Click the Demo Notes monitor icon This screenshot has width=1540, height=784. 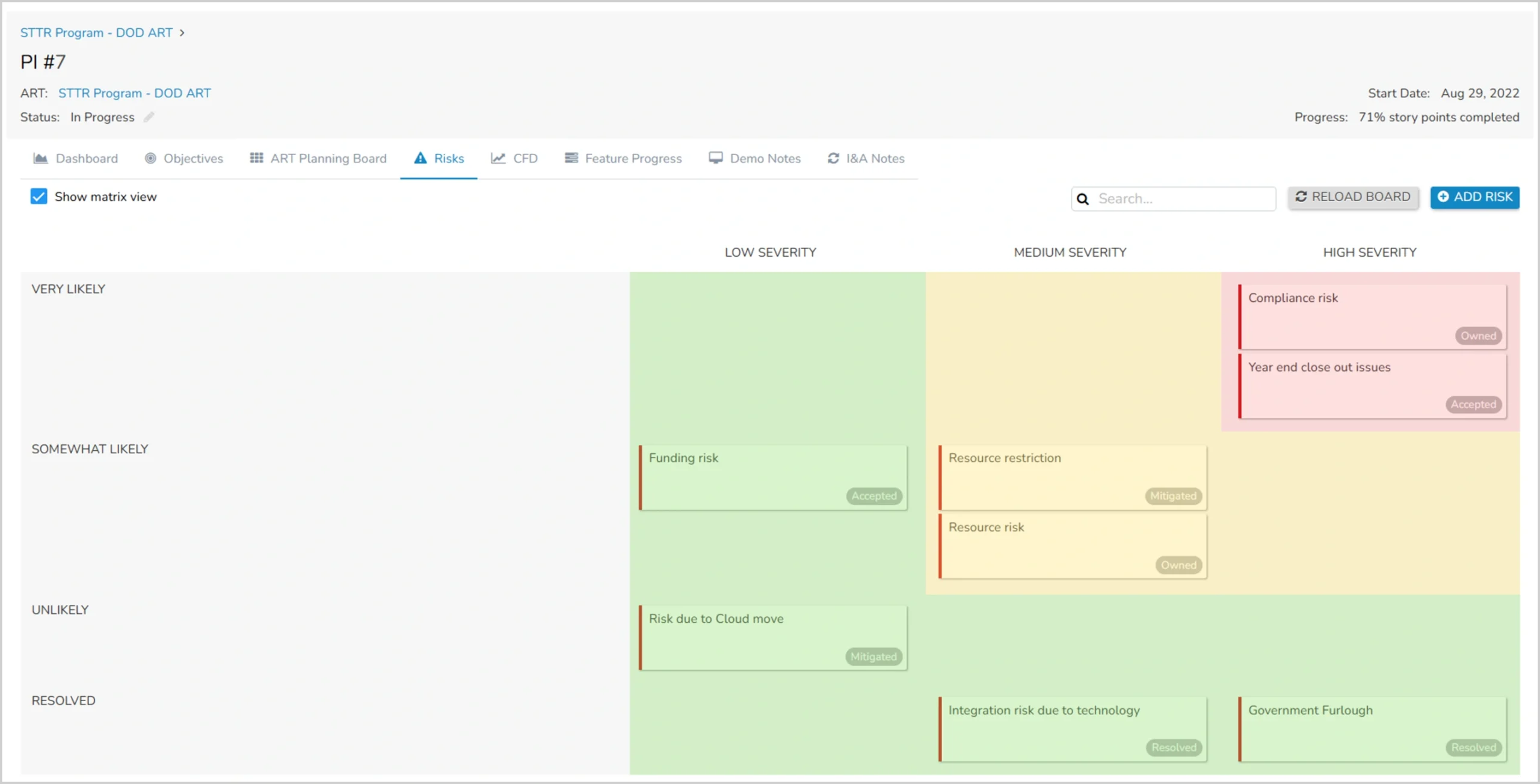(715, 158)
